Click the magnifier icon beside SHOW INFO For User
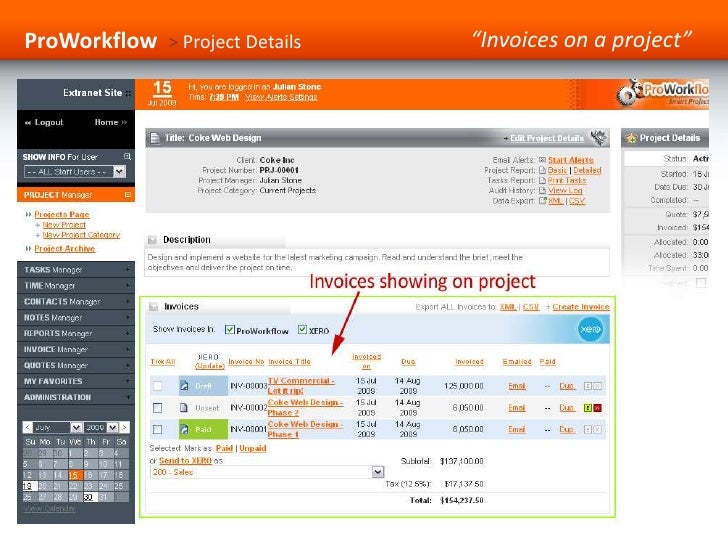 coord(127,156)
